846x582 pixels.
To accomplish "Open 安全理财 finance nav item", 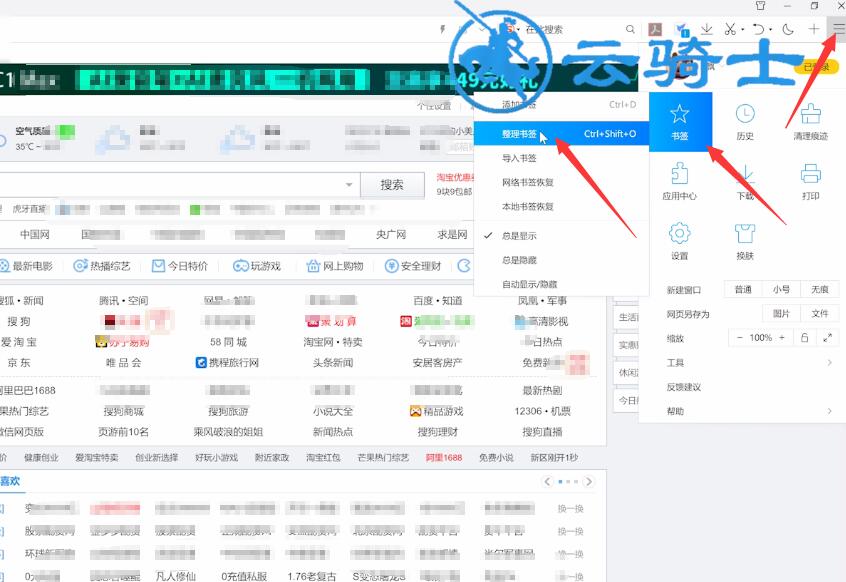I will pos(413,266).
